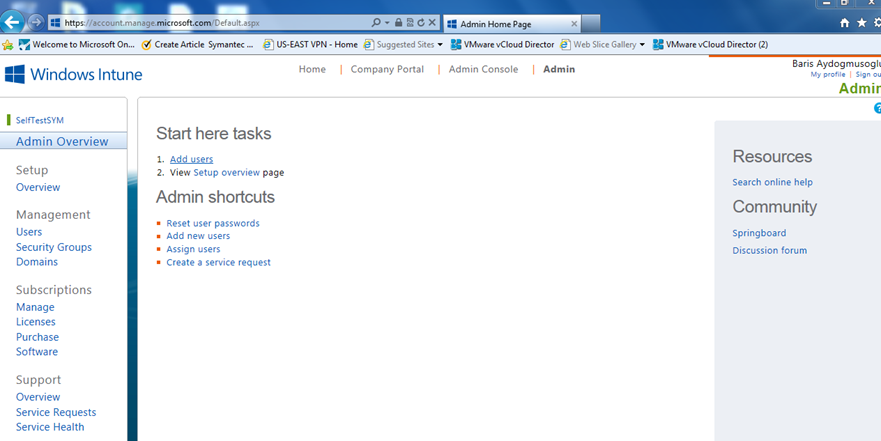Open Search online help link
881x441 pixels.
click(x=773, y=182)
